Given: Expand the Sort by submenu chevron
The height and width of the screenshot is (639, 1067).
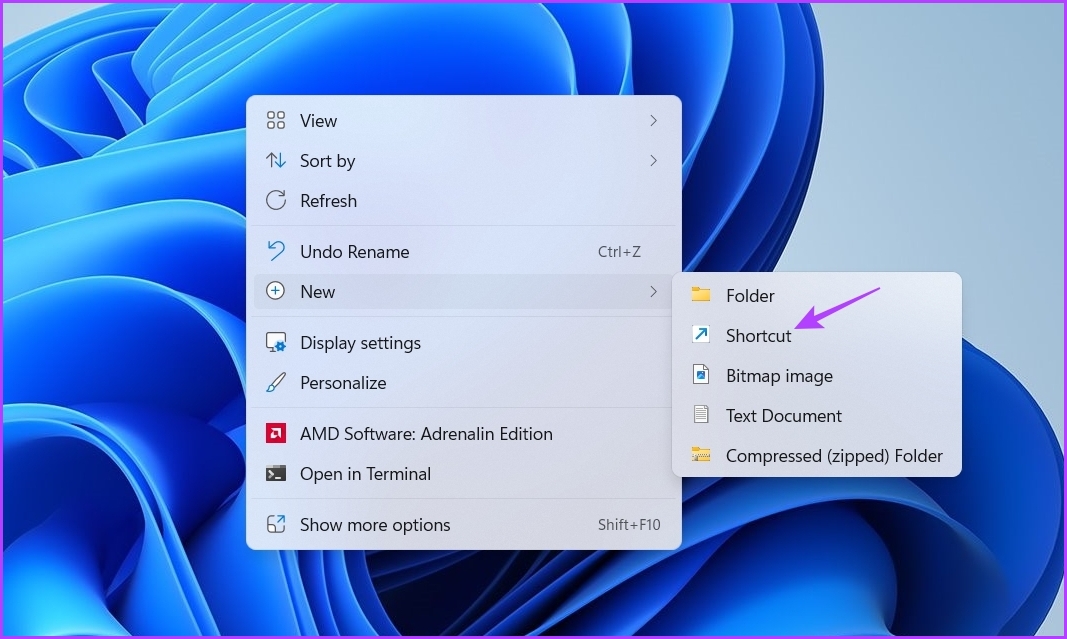Looking at the screenshot, I should tap(653, 161).
